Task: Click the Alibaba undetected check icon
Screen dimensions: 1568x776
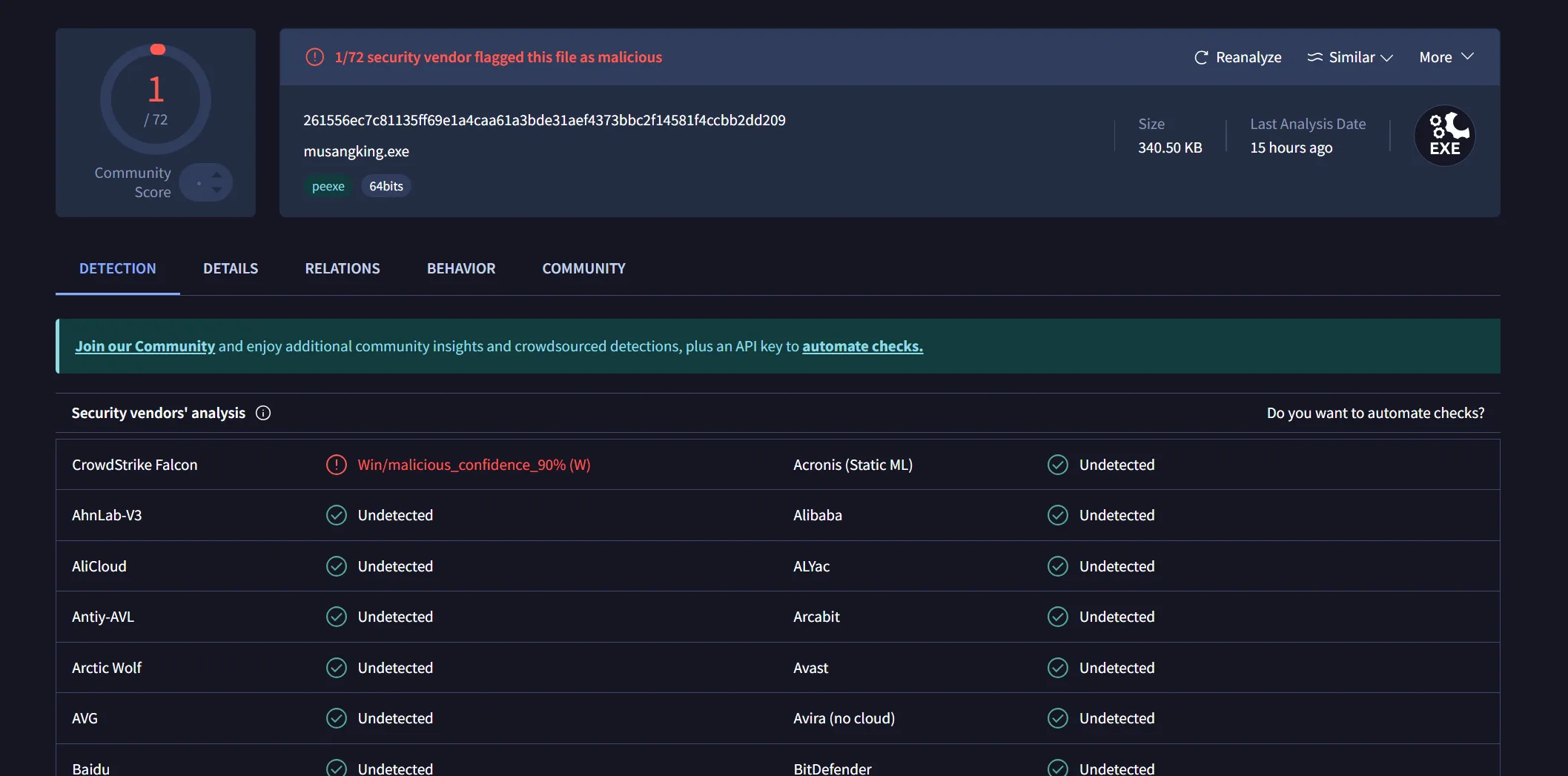Action: point(1058,515)
